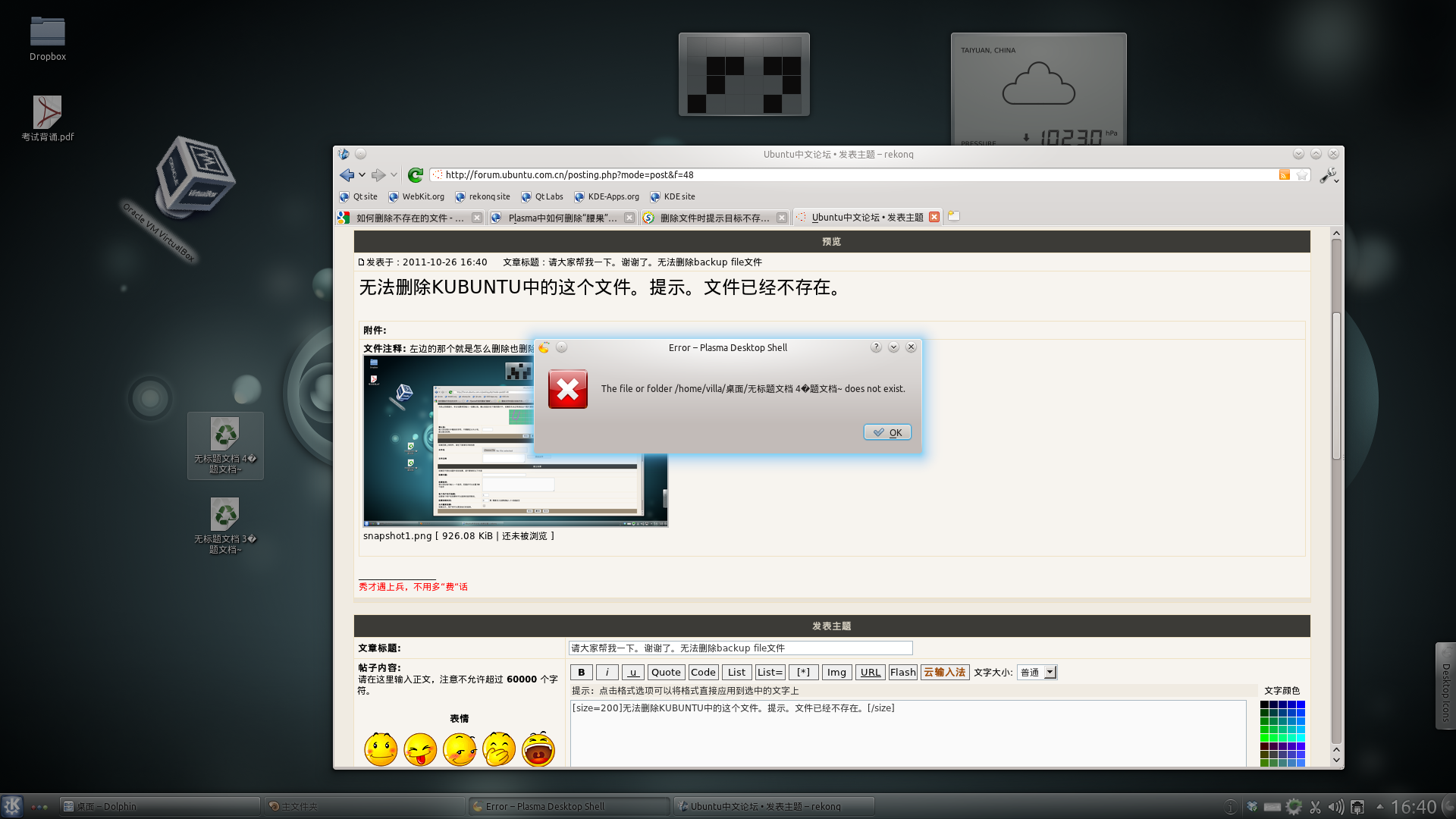Click the Code formatting button
The width and height of the screenshot is (1456, 819).
(703, 673)
